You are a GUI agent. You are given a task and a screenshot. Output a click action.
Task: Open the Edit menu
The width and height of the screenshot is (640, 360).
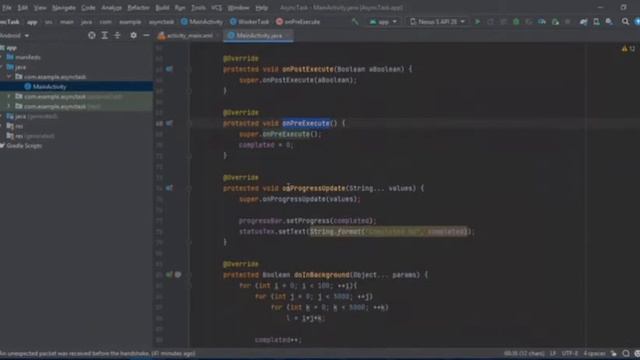point(22,8)
